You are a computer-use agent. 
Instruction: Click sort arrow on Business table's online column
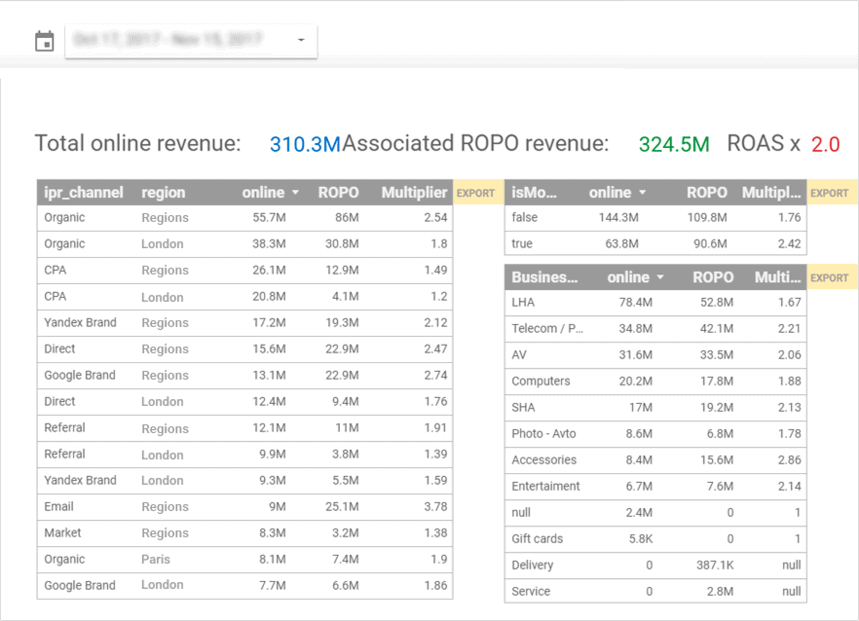659,278
